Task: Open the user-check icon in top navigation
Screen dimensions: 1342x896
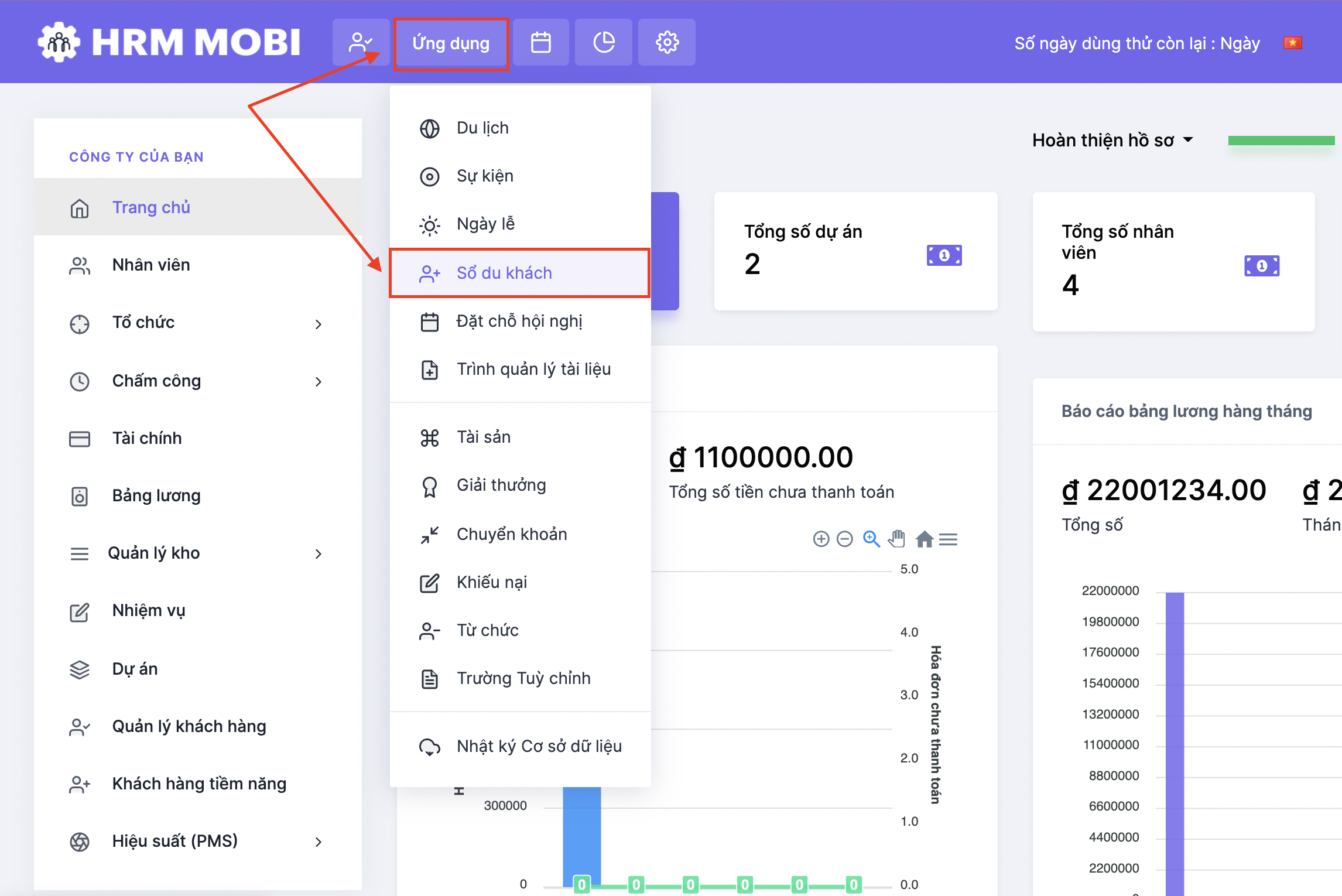Action: coord(361,42)
